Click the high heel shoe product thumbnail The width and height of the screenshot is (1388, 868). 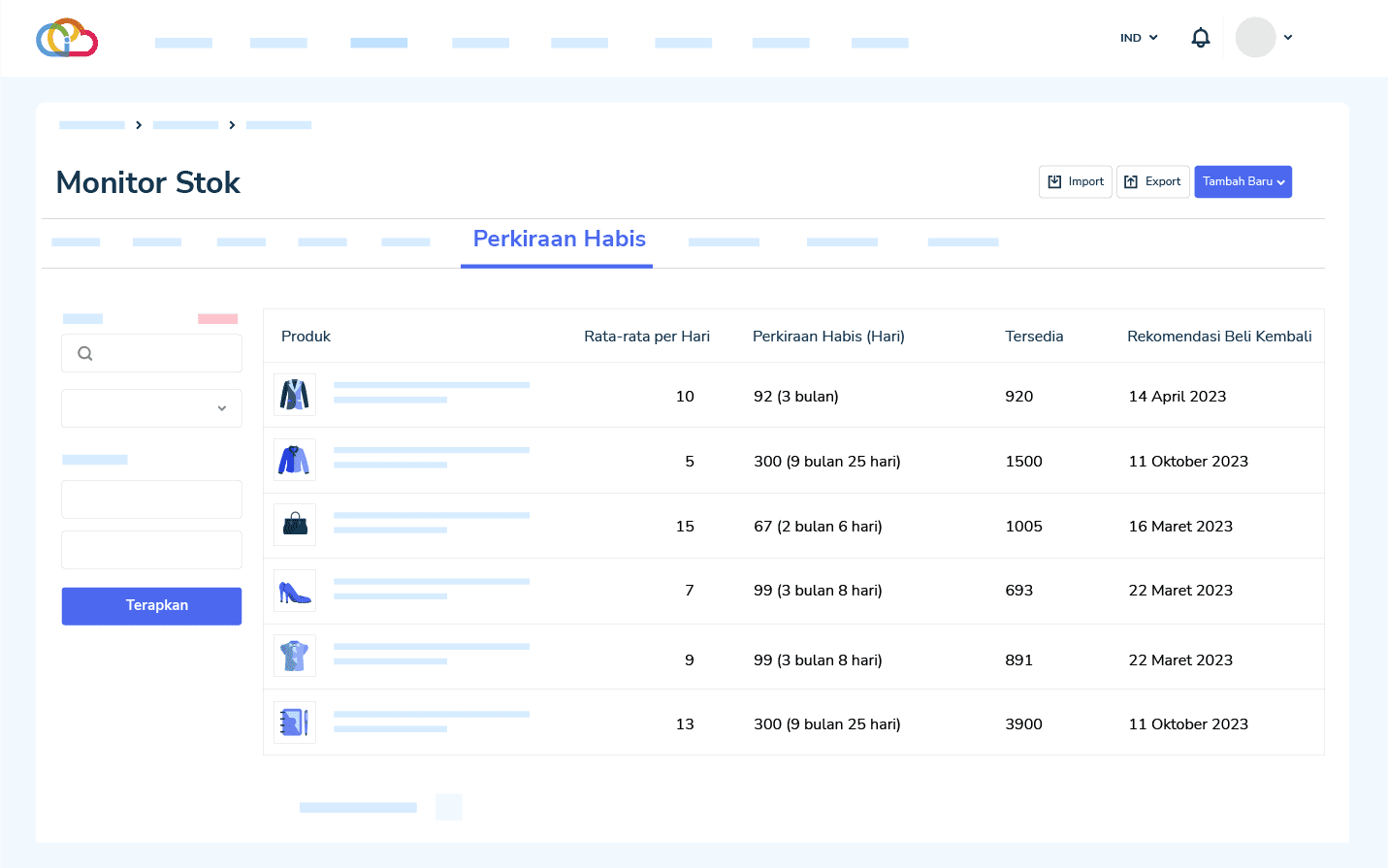295,591
